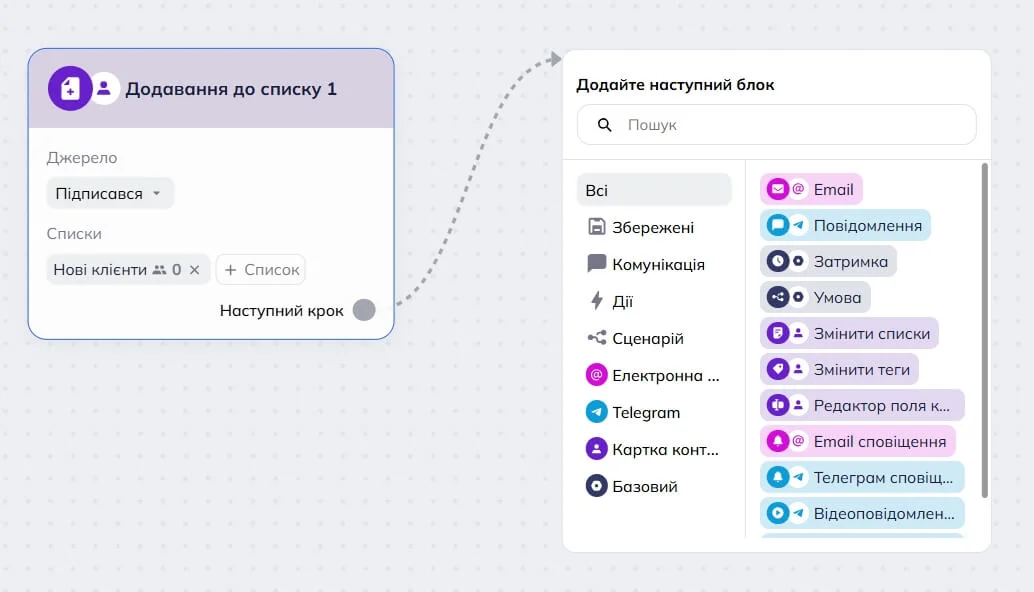1034x592 pixels.
Task: Open the Telegram category
Action: click(x=654, y=412)
